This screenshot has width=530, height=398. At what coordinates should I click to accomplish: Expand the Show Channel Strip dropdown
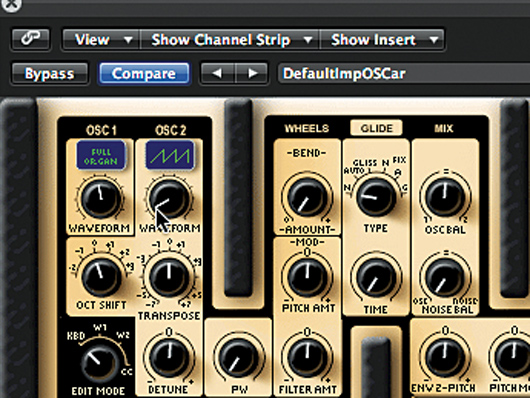[x=230, y=40]
